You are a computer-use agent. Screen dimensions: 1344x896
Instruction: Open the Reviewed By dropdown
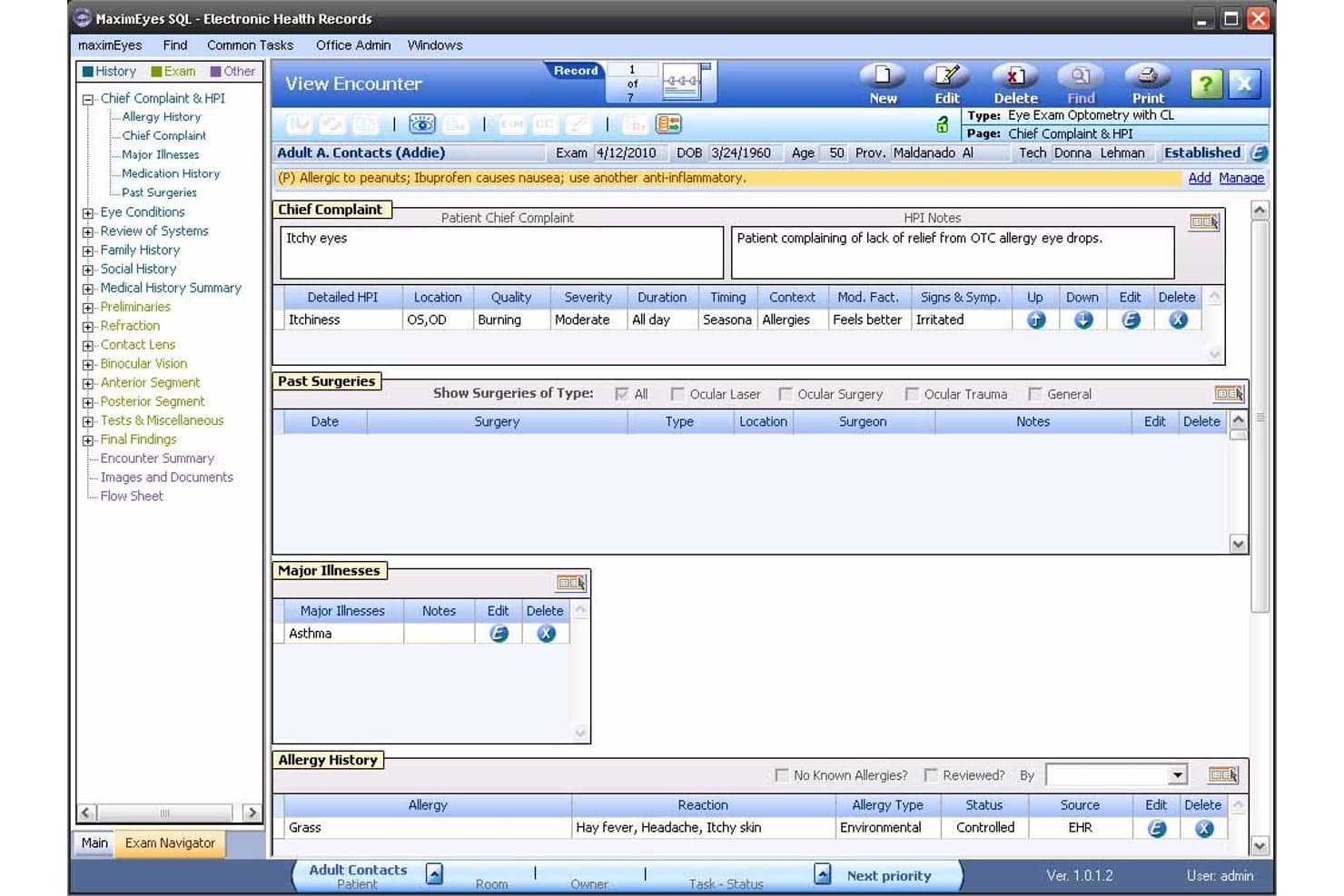tap(1177, 775)
